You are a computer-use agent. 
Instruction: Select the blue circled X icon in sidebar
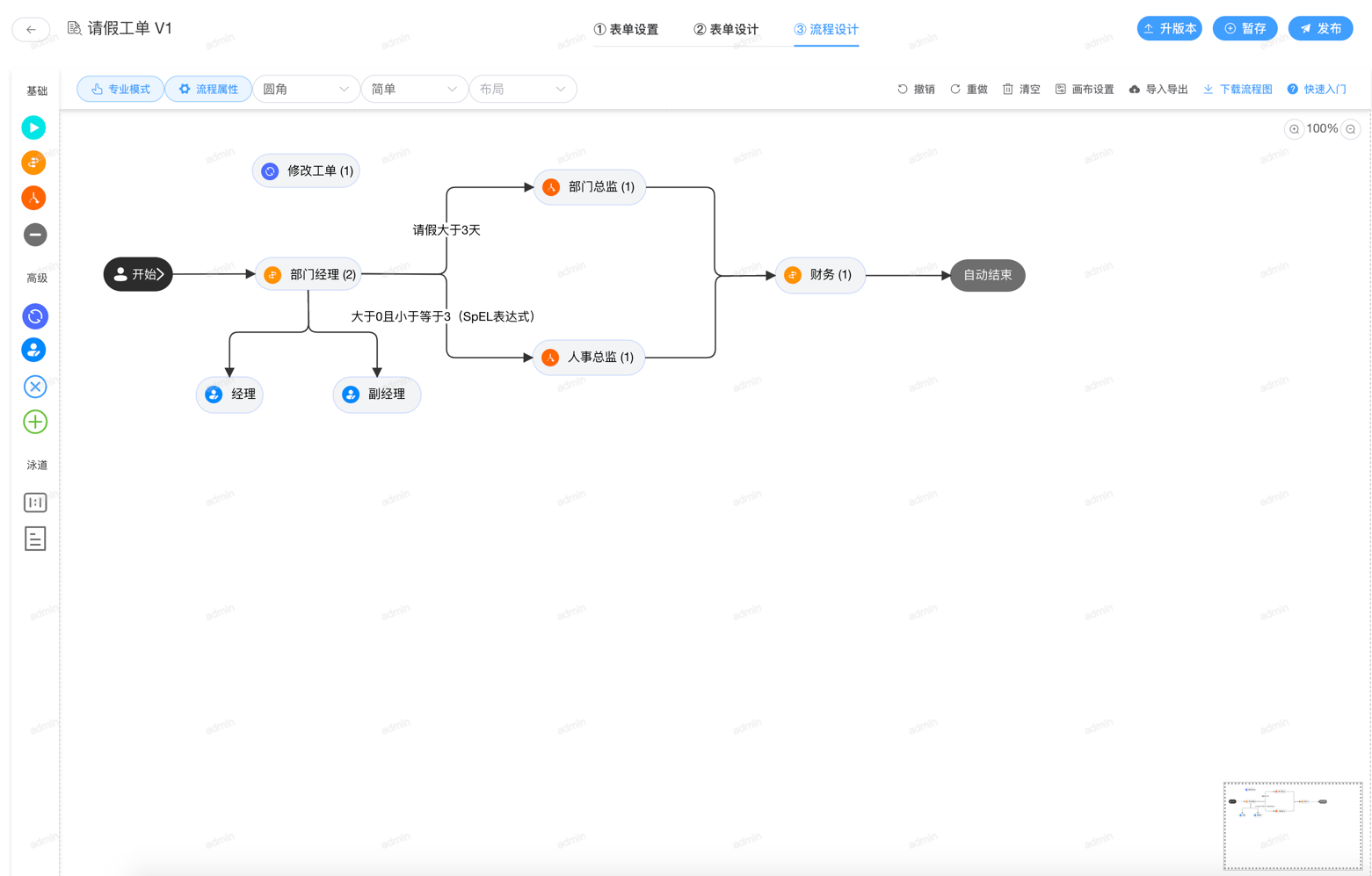(34, 387)
